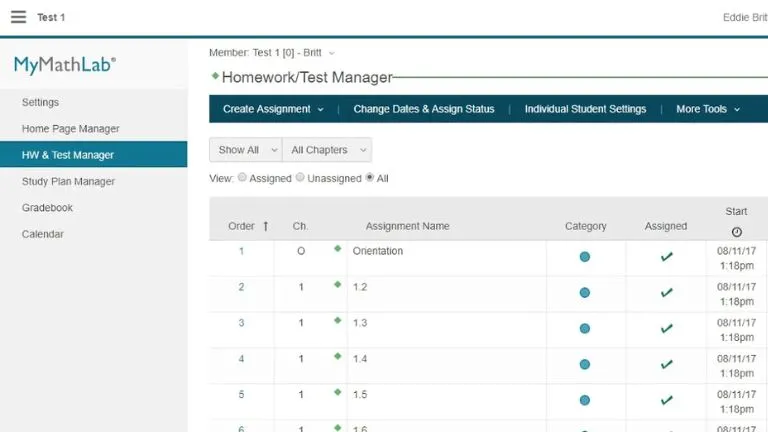
Task: Open the hamburger navigation menu
Action: coord(19,17)
